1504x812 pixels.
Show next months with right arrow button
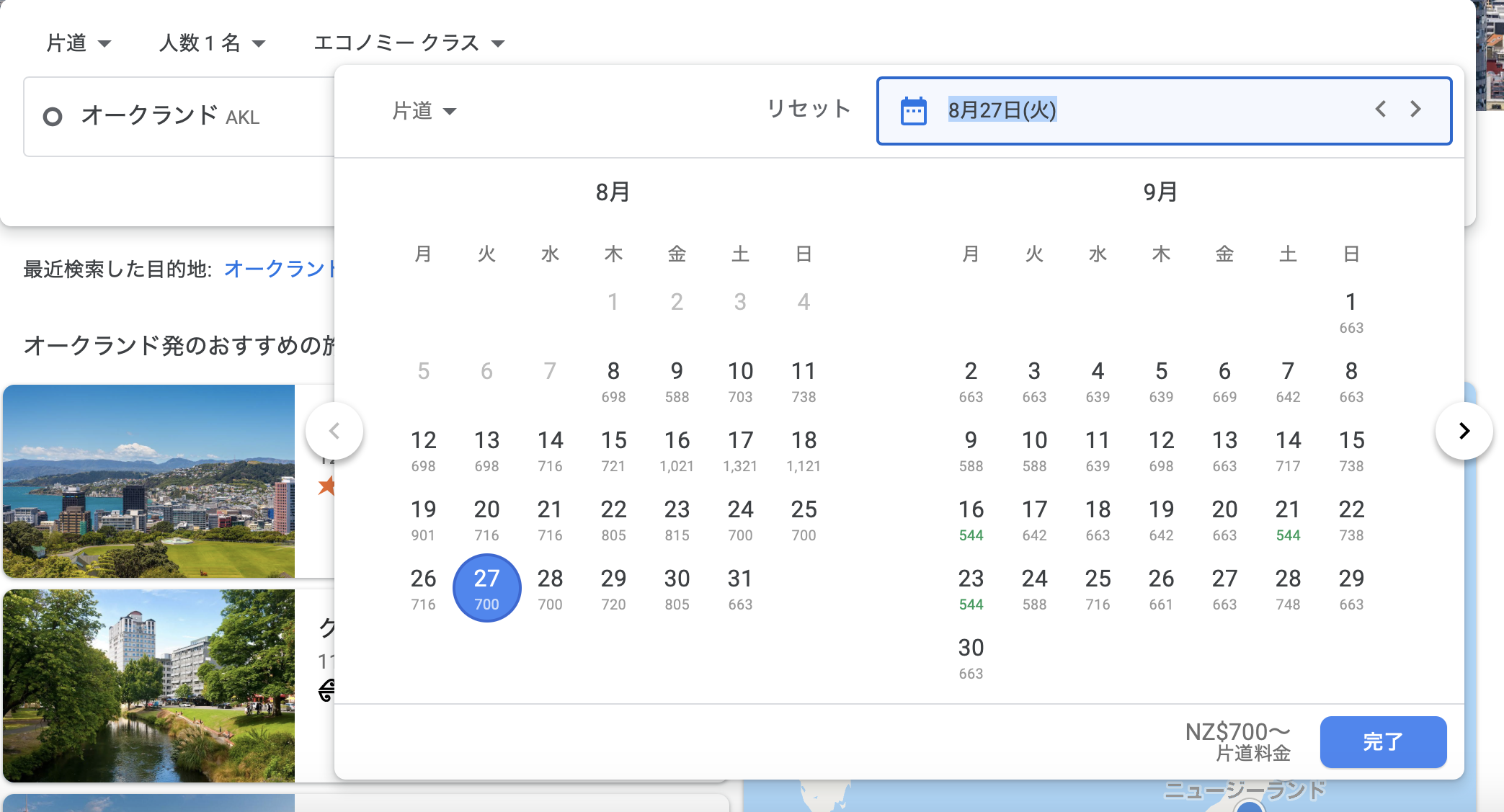pyautogui.click(x=1464, y=431)
